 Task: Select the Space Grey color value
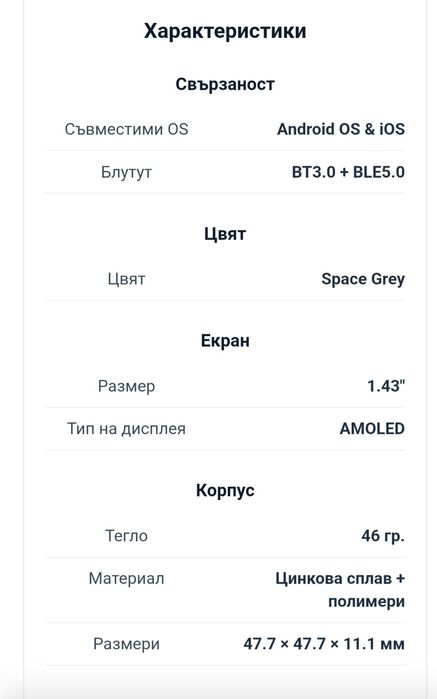[363, 280]
